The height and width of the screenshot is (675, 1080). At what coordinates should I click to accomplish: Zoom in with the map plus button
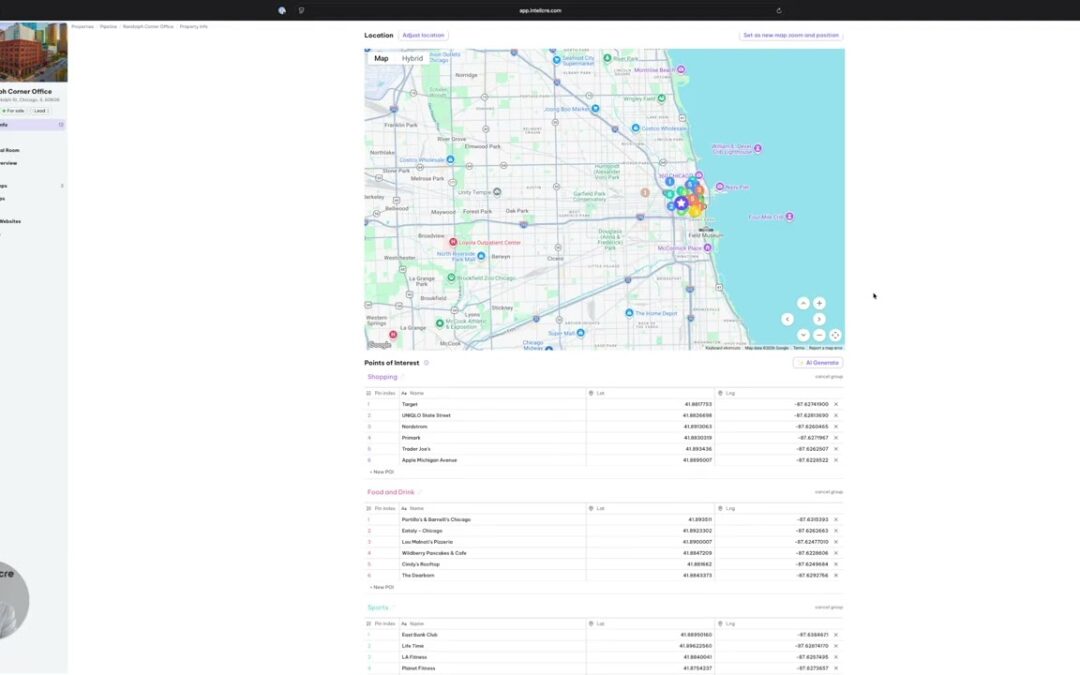coord(819,303)
